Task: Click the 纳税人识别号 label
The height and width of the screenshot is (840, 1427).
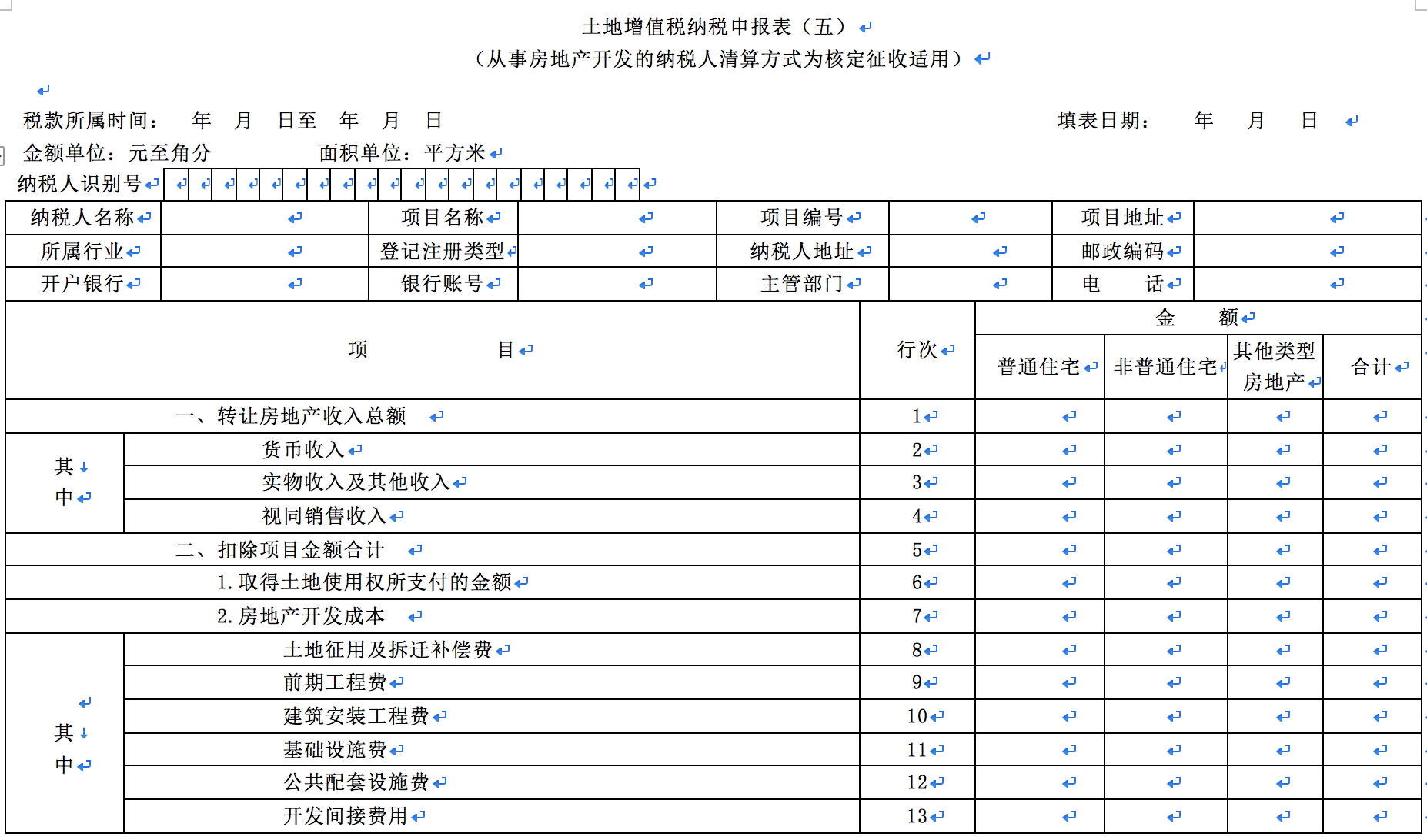Action: 79,184
